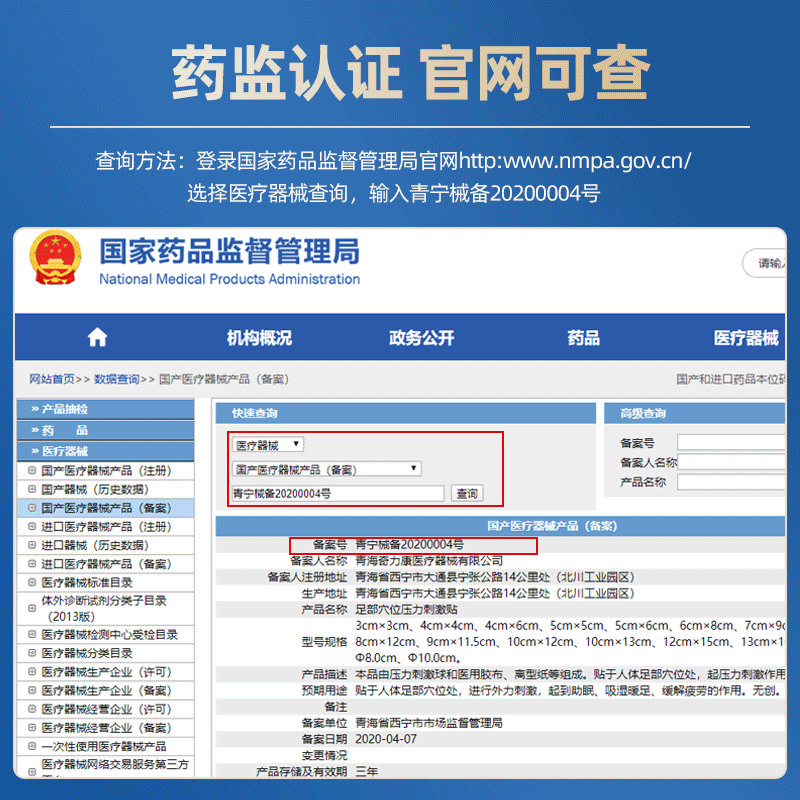Click the quick search text field

(338, 493)
